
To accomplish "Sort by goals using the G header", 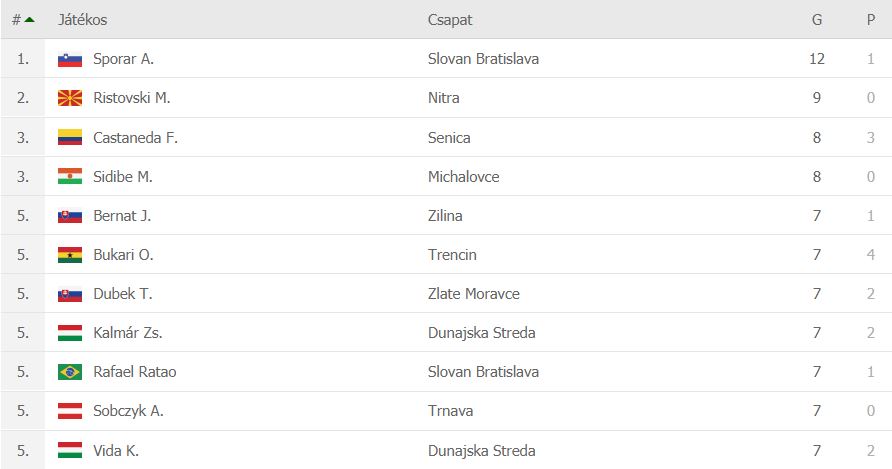I will coord(817,19).
